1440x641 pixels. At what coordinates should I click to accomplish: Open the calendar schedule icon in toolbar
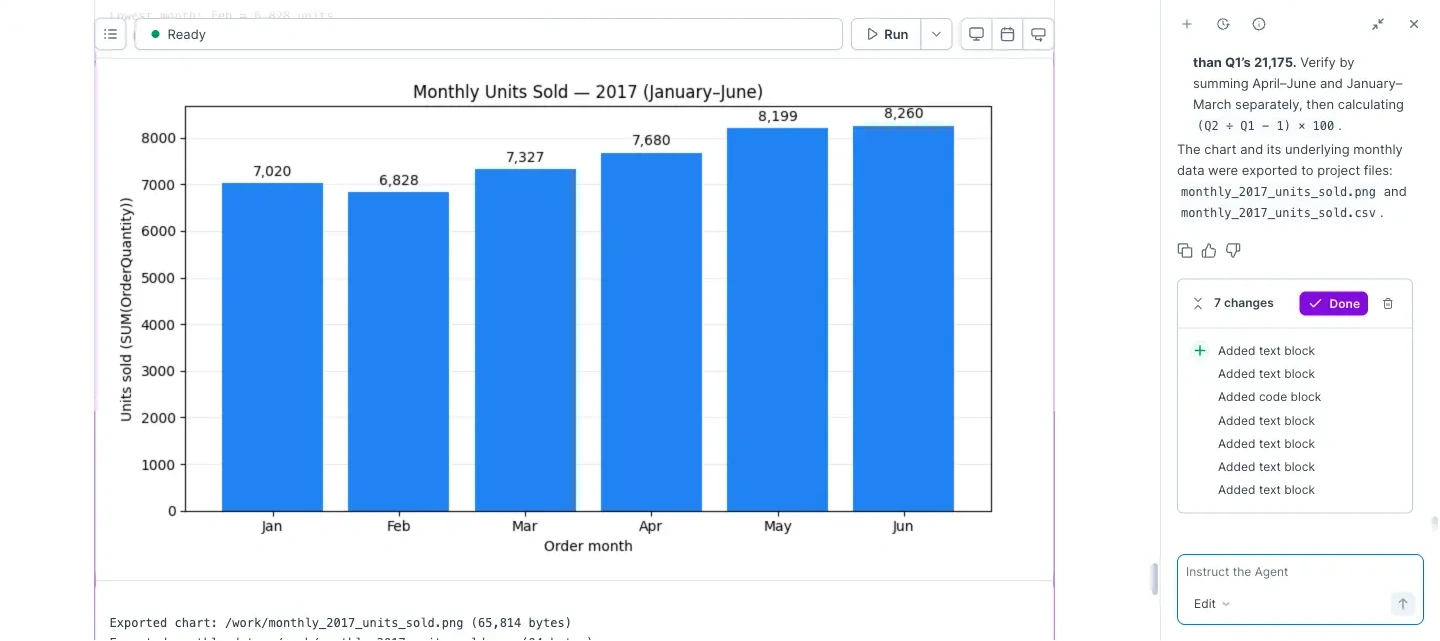pos(1007,34)
